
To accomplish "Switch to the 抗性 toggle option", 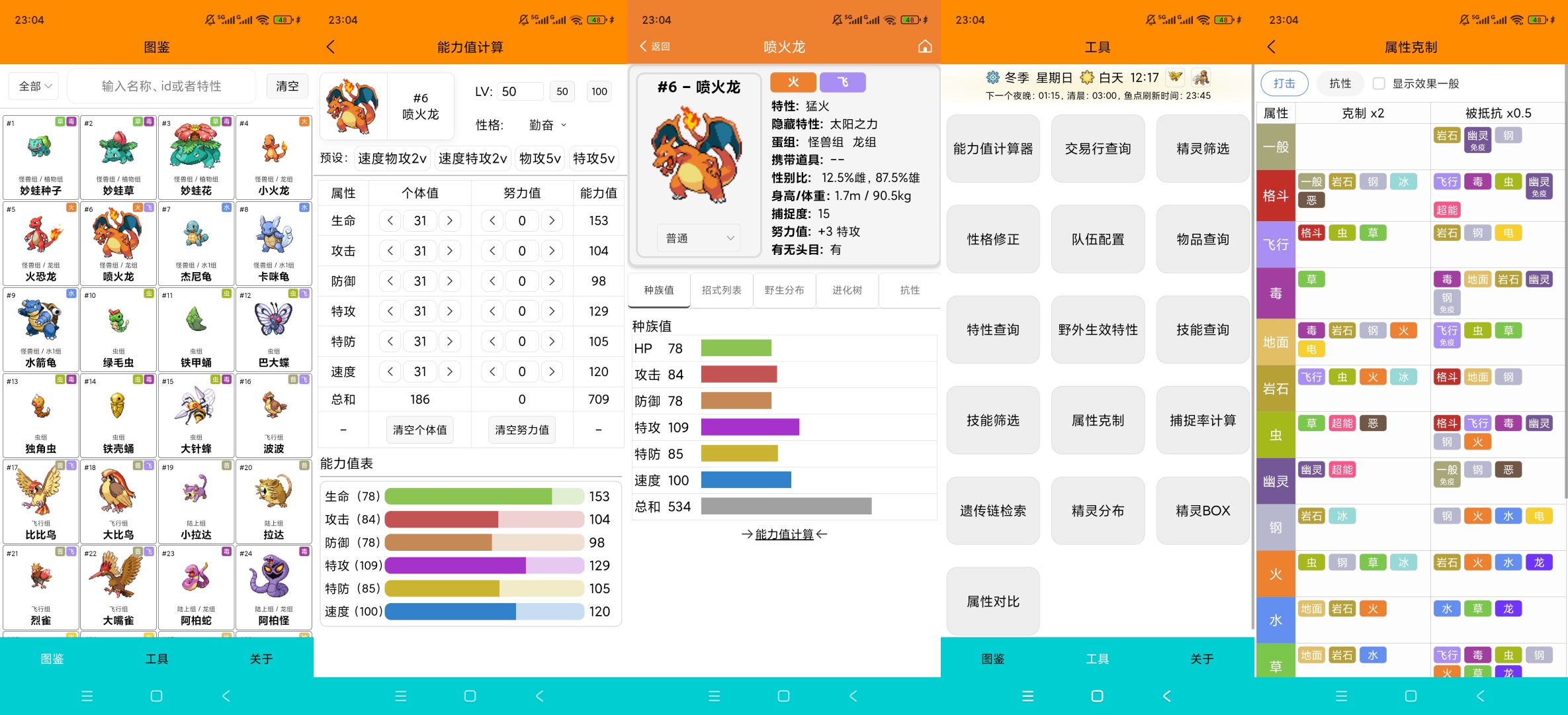I will [x=1340, y=83].
